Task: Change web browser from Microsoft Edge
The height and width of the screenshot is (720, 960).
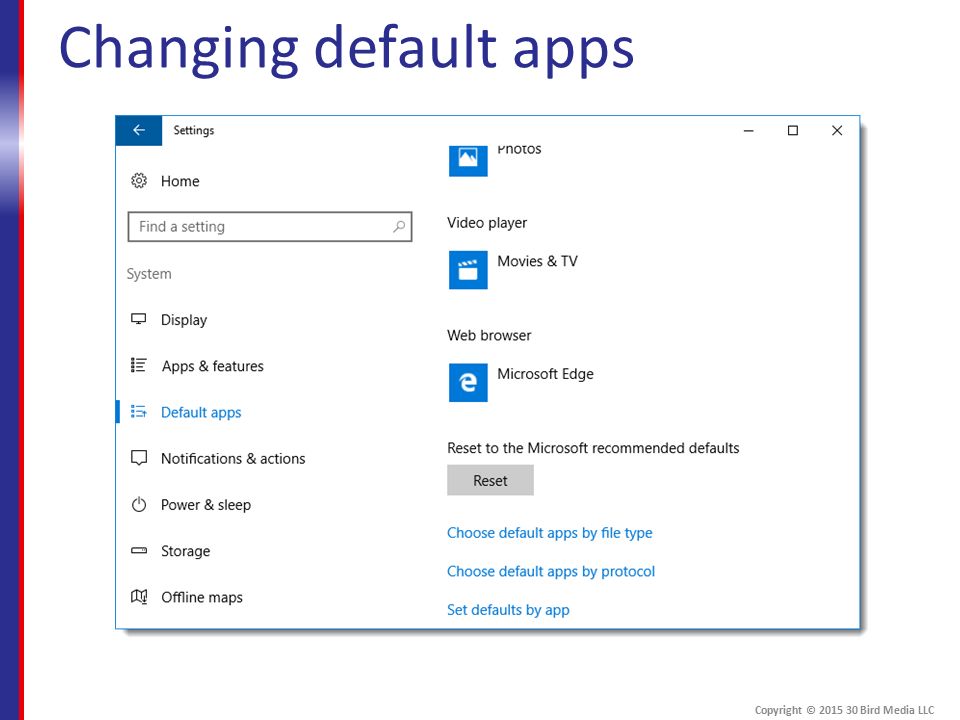Action: coord(545,374)
